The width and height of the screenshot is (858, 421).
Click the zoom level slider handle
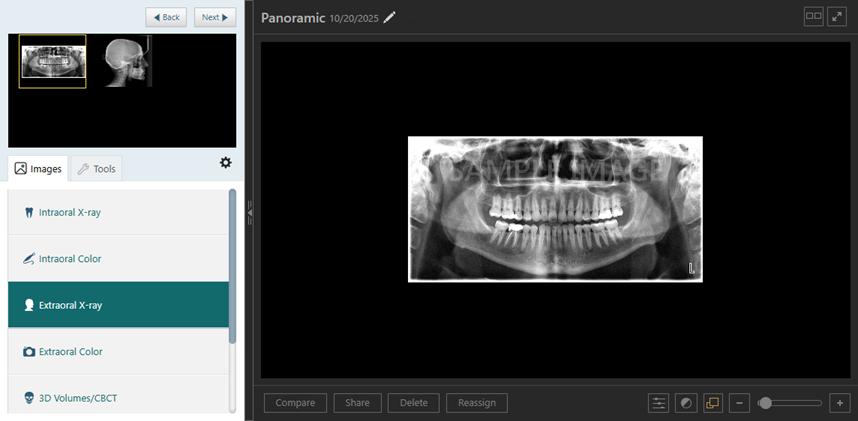(765, 403)
